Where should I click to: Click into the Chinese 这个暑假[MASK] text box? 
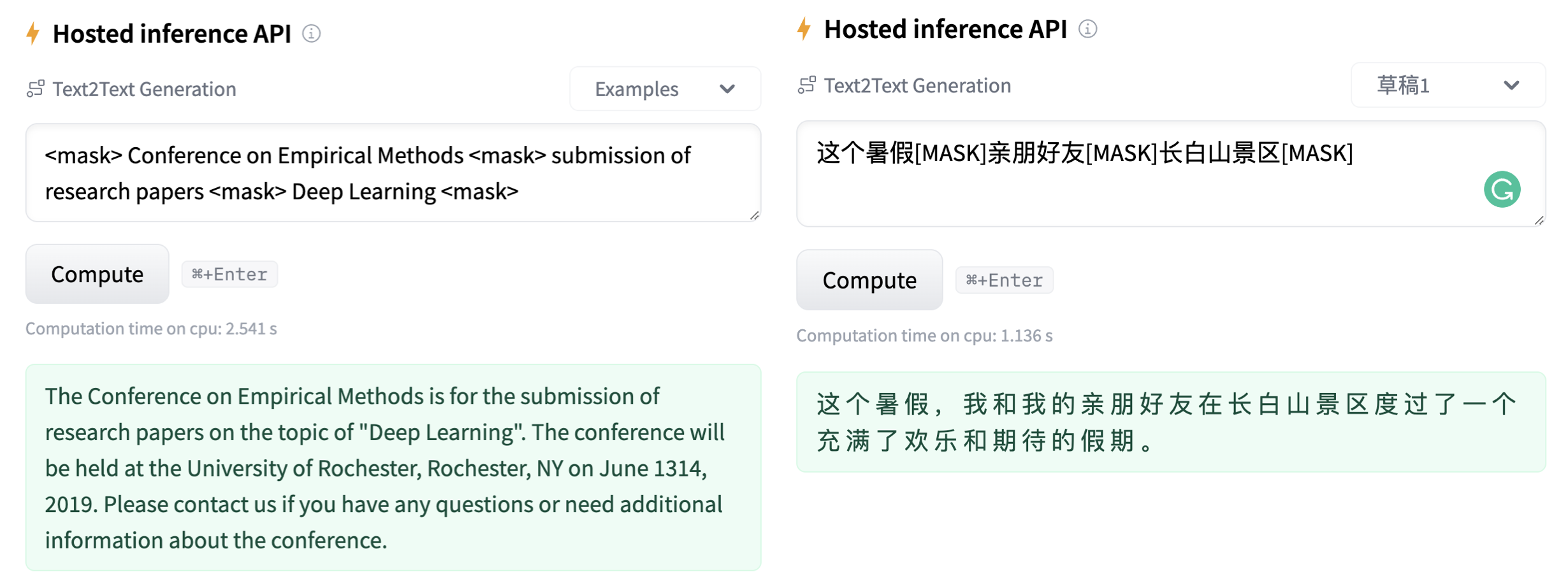[1135, 185]
